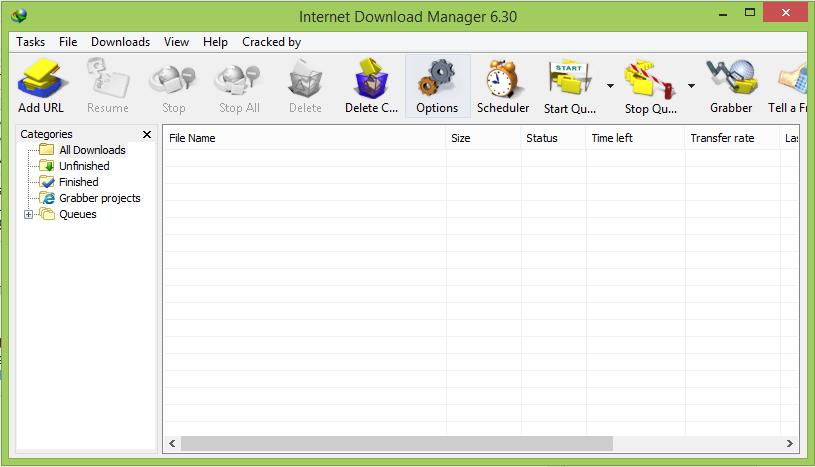This screenshot has height=467, width=815.
Task: Sort by the File Name column
Action: (305, 138)
